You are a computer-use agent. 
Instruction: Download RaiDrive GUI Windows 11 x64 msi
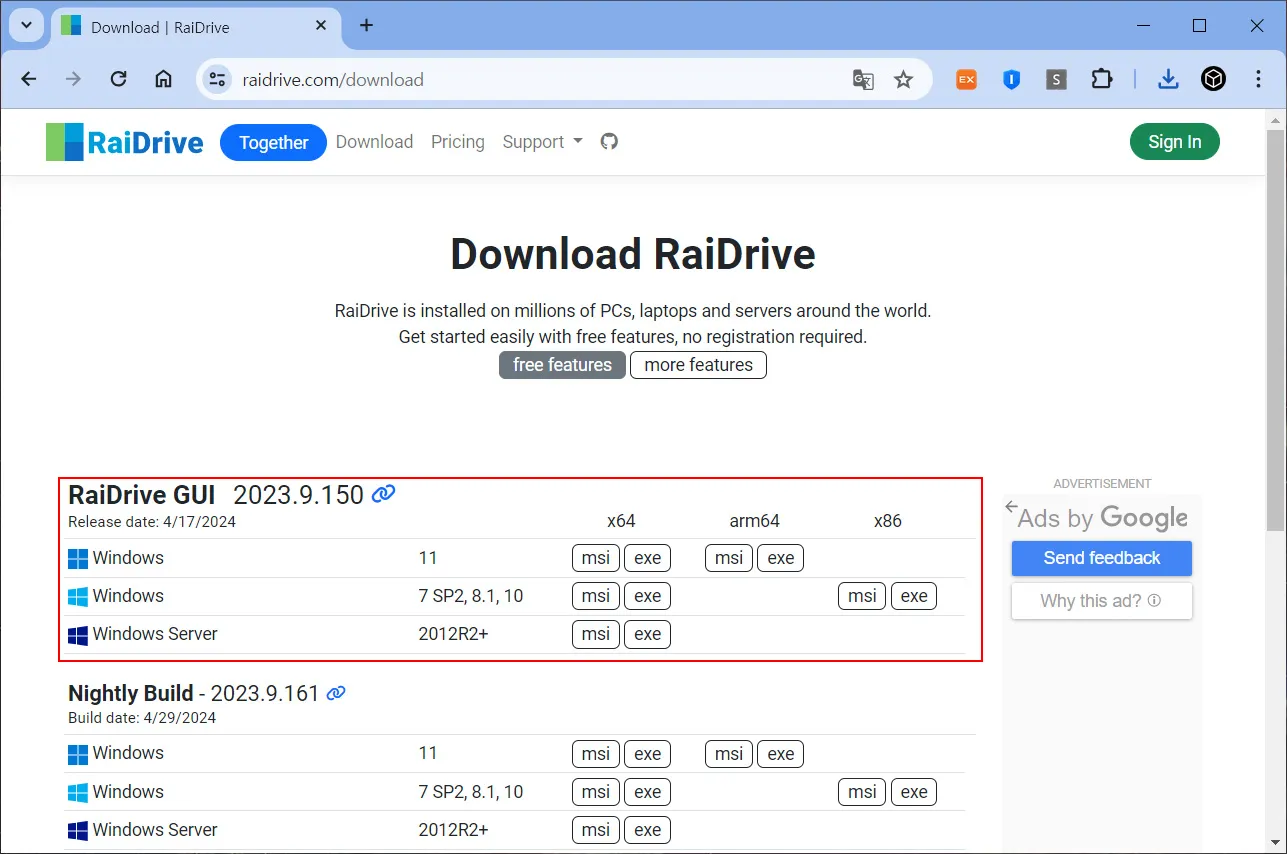click(x=596, y=558)
